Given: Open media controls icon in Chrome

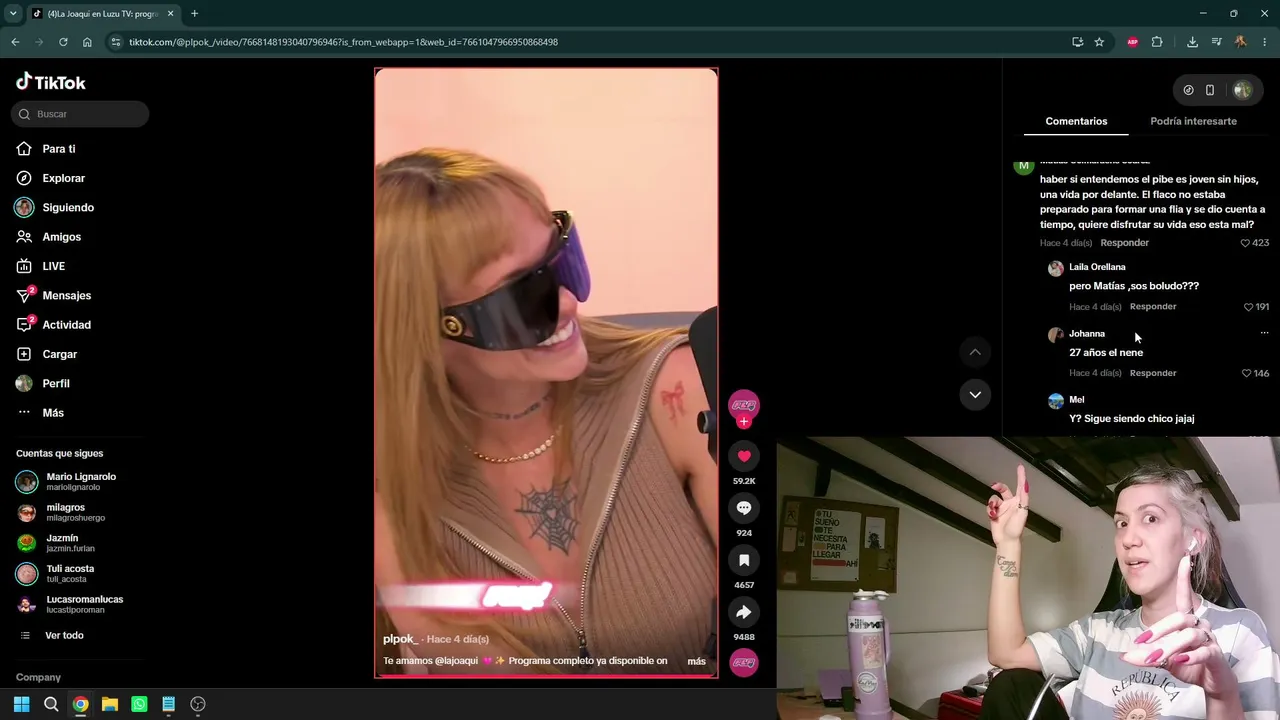Looking at the screenshot, I should click(1216, 42).
